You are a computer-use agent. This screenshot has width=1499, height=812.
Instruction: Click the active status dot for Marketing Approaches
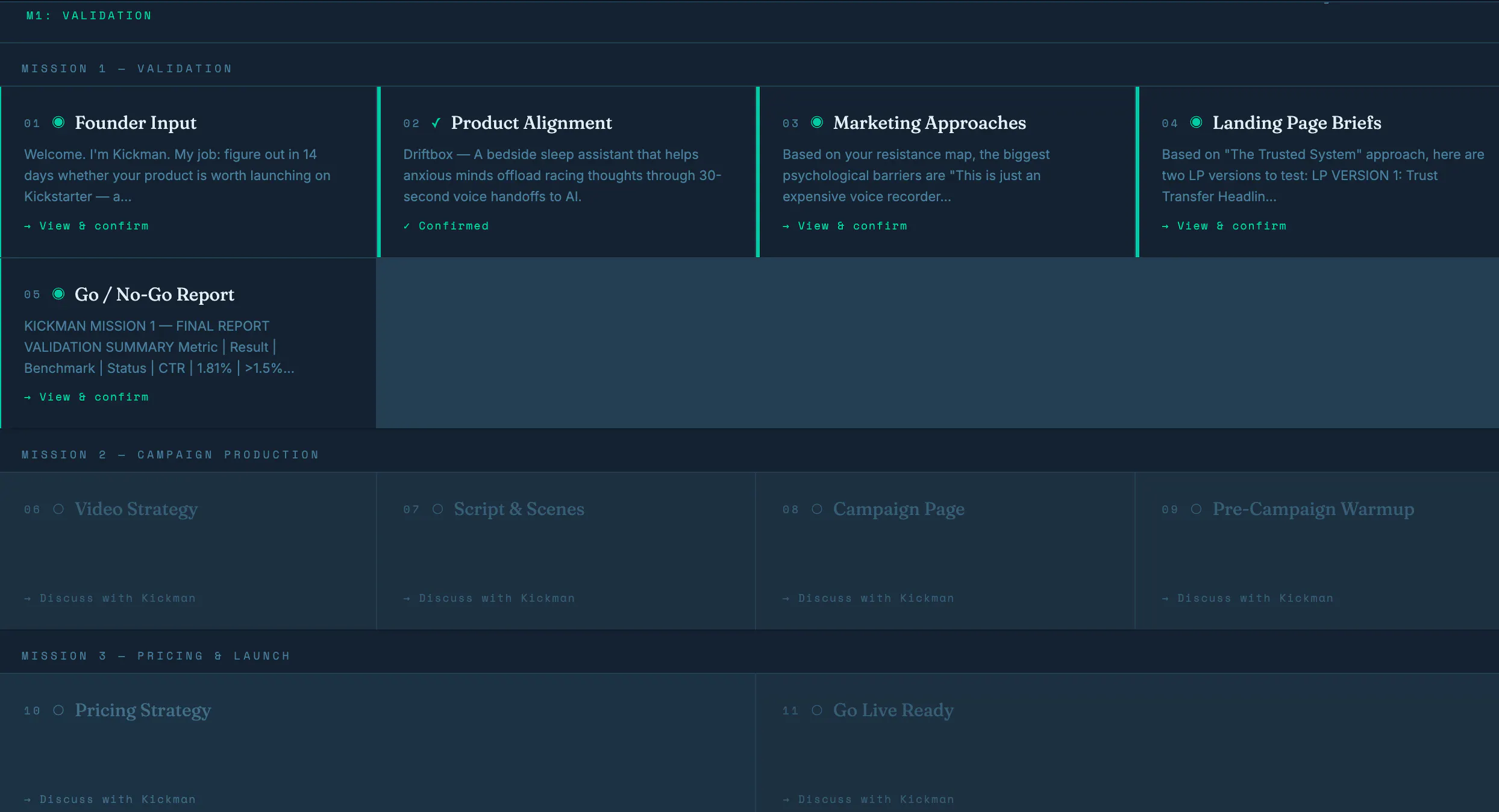pos(817,122)
